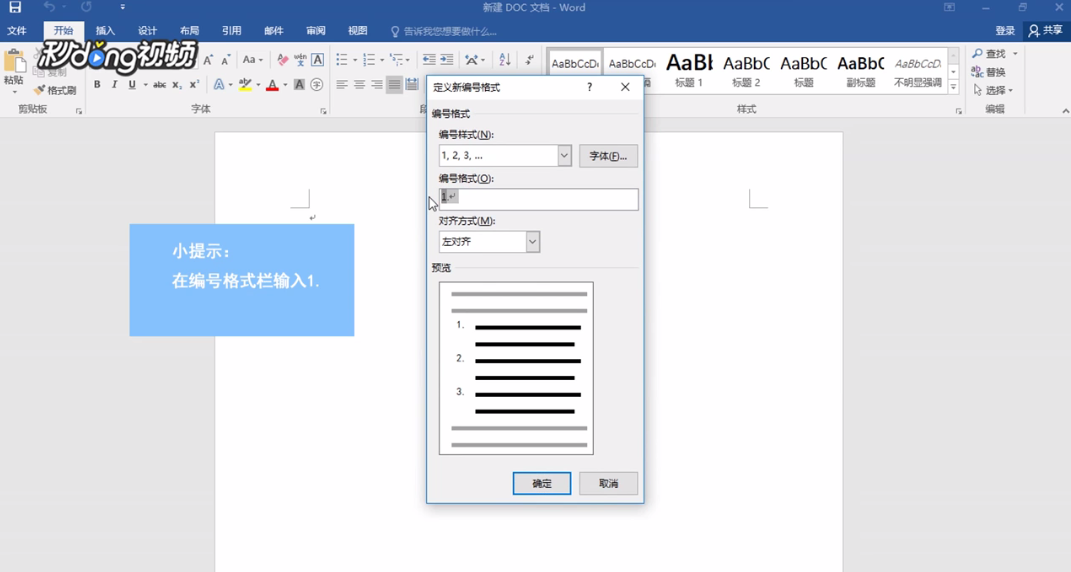Click OK (确定) in the dialog
This screenshot has width=1071, height=572.
[x=542, y=483]
